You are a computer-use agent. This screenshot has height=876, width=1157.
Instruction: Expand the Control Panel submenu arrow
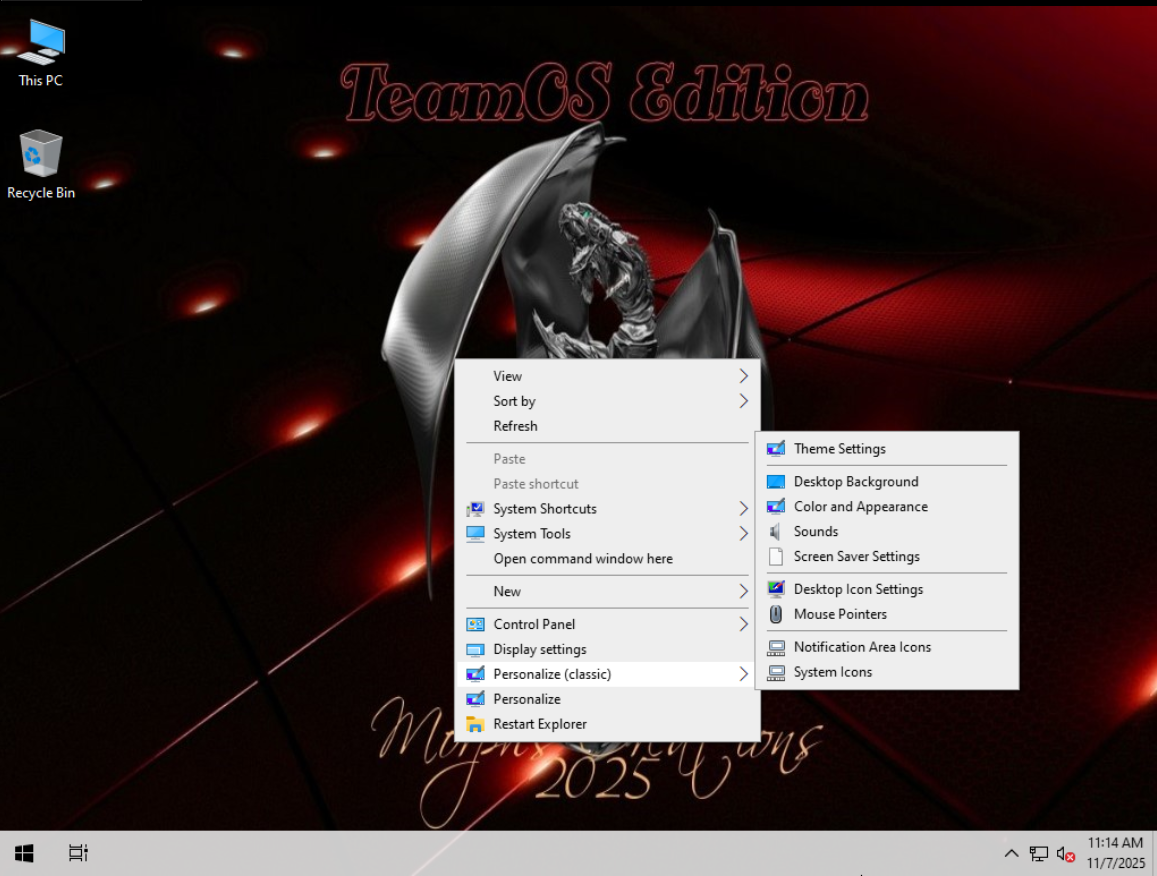(743, 624)
